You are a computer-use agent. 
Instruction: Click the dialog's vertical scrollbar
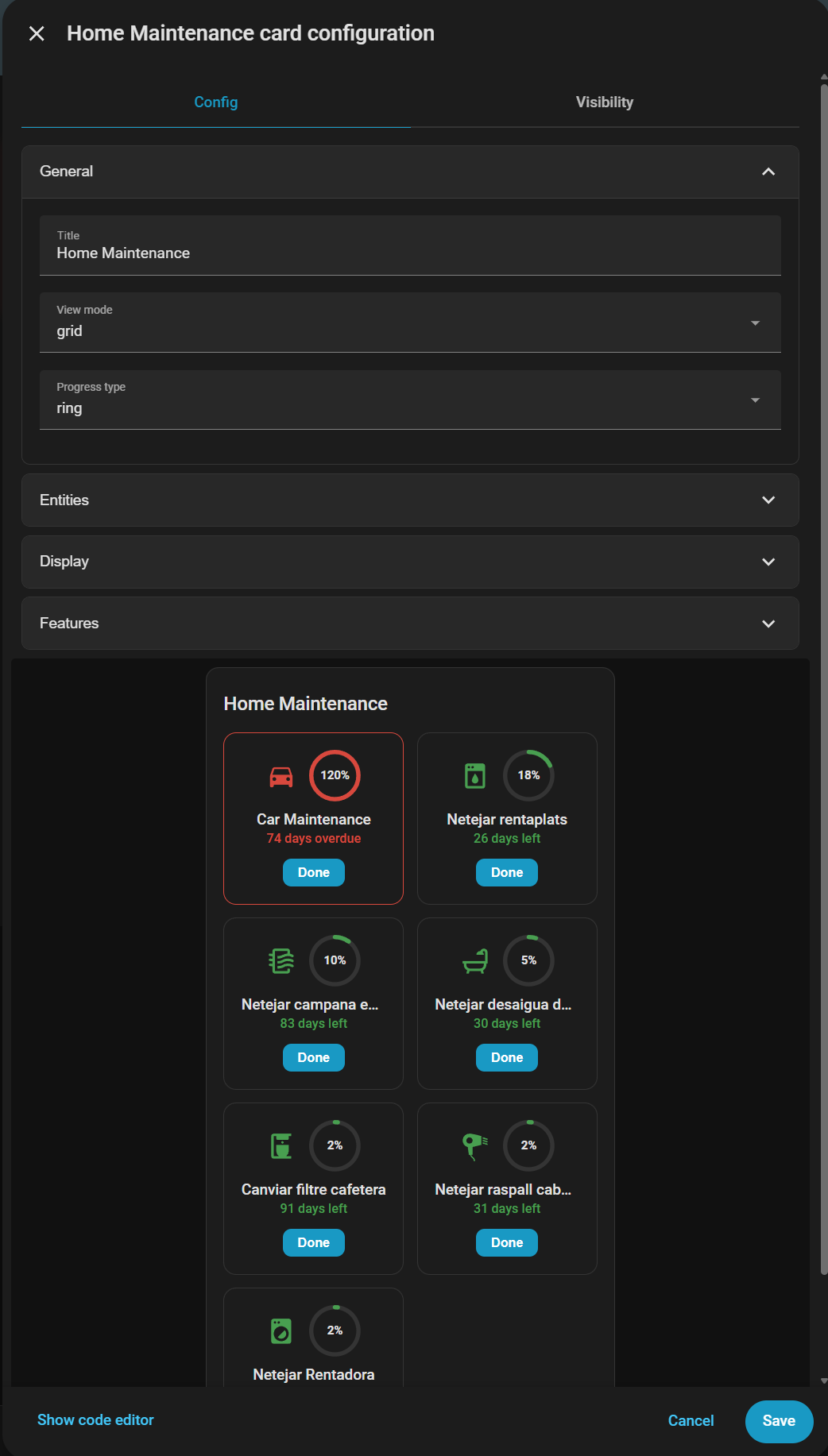click(x=824, y=679)
